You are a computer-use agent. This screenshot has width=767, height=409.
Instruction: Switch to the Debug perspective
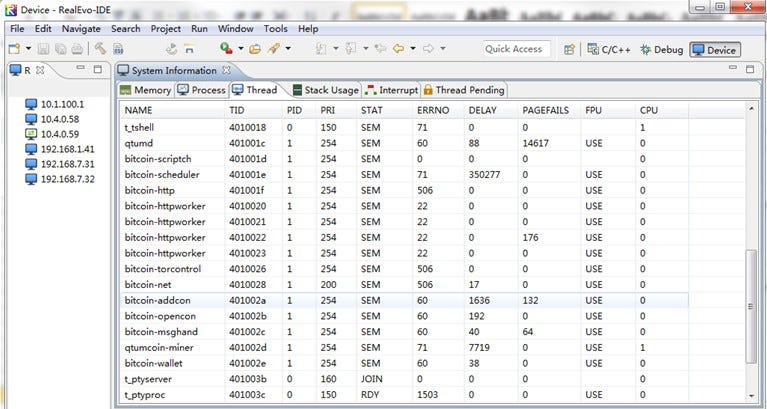point(662,49)
